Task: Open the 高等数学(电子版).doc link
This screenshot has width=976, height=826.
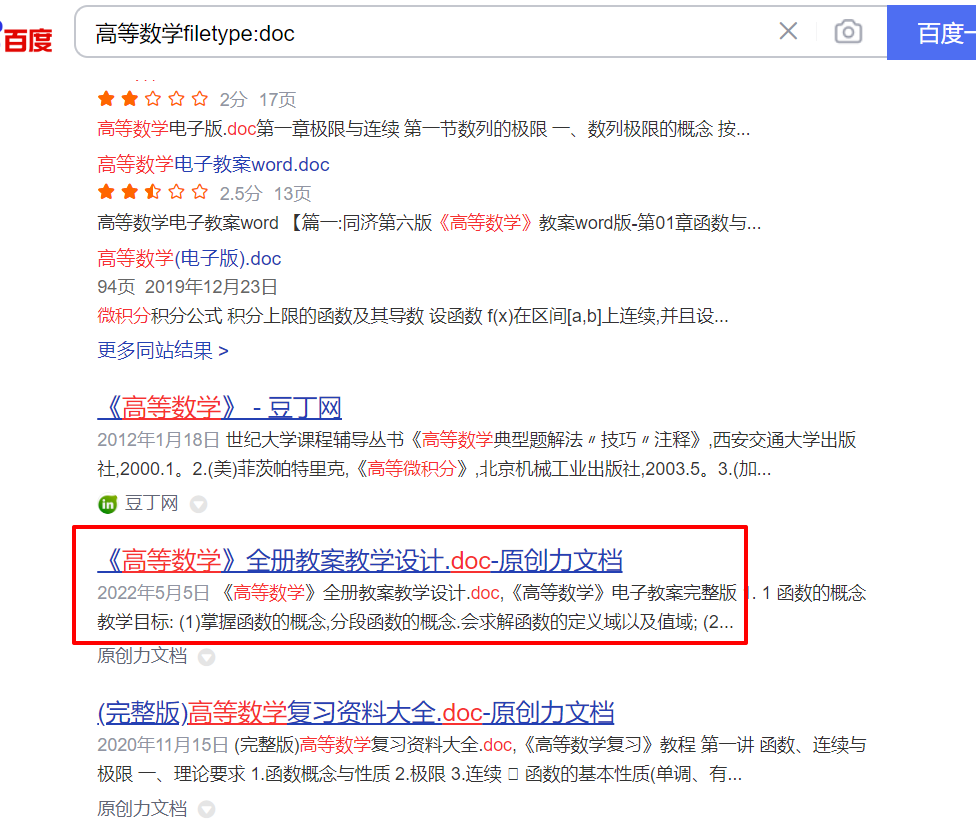Action: [x=189, y=258]
